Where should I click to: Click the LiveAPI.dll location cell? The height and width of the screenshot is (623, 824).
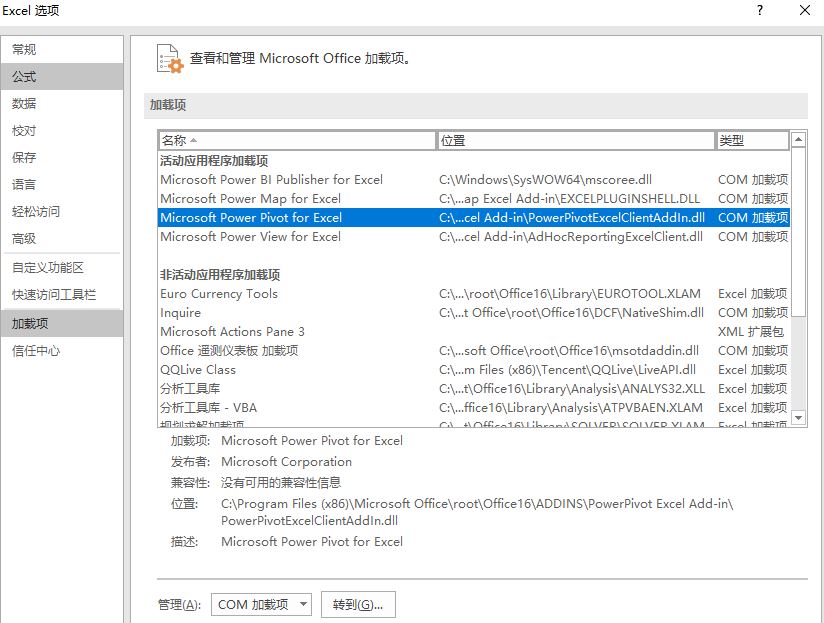coord(568,370)
